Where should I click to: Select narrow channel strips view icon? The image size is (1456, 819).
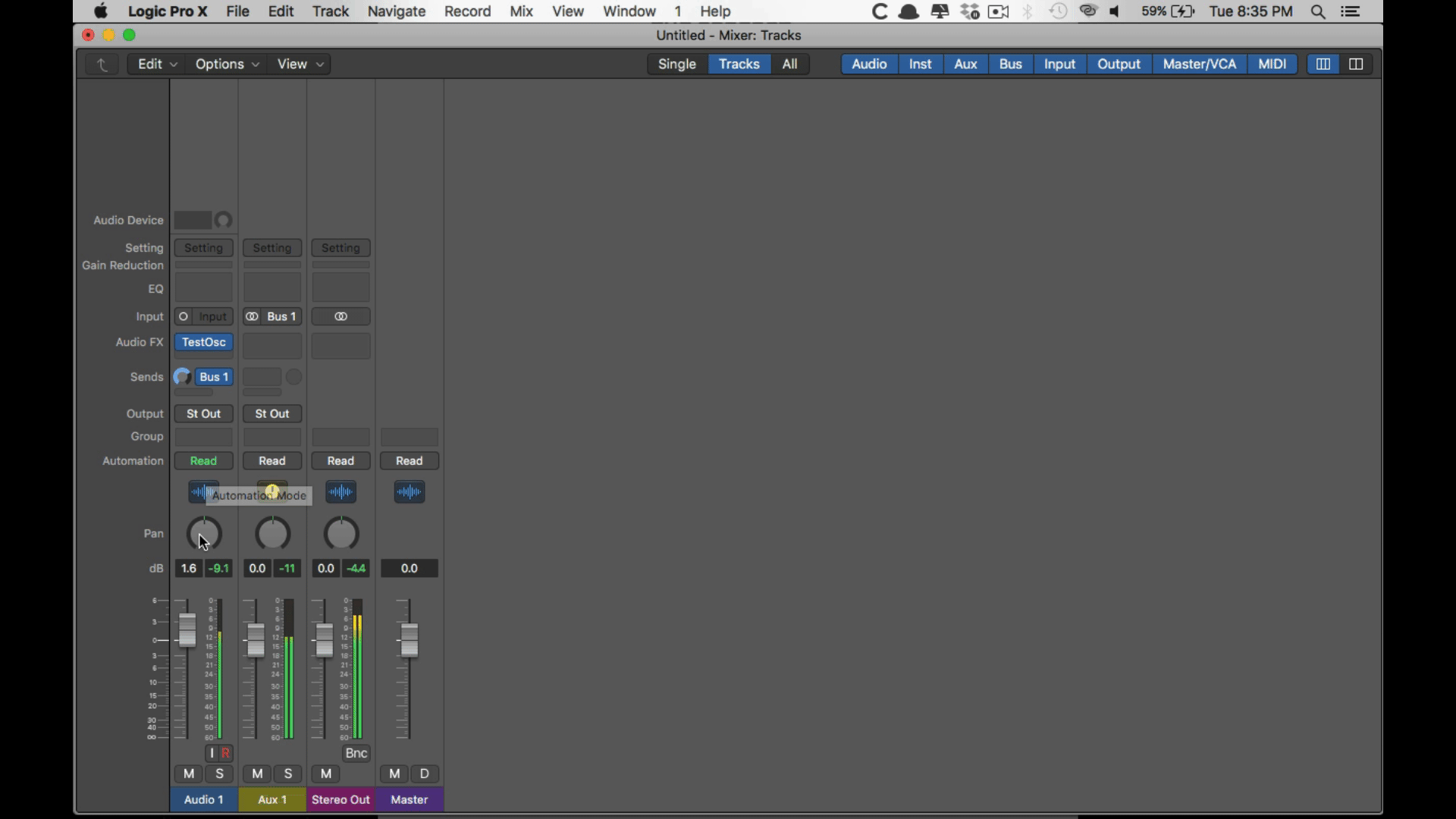1323,64
